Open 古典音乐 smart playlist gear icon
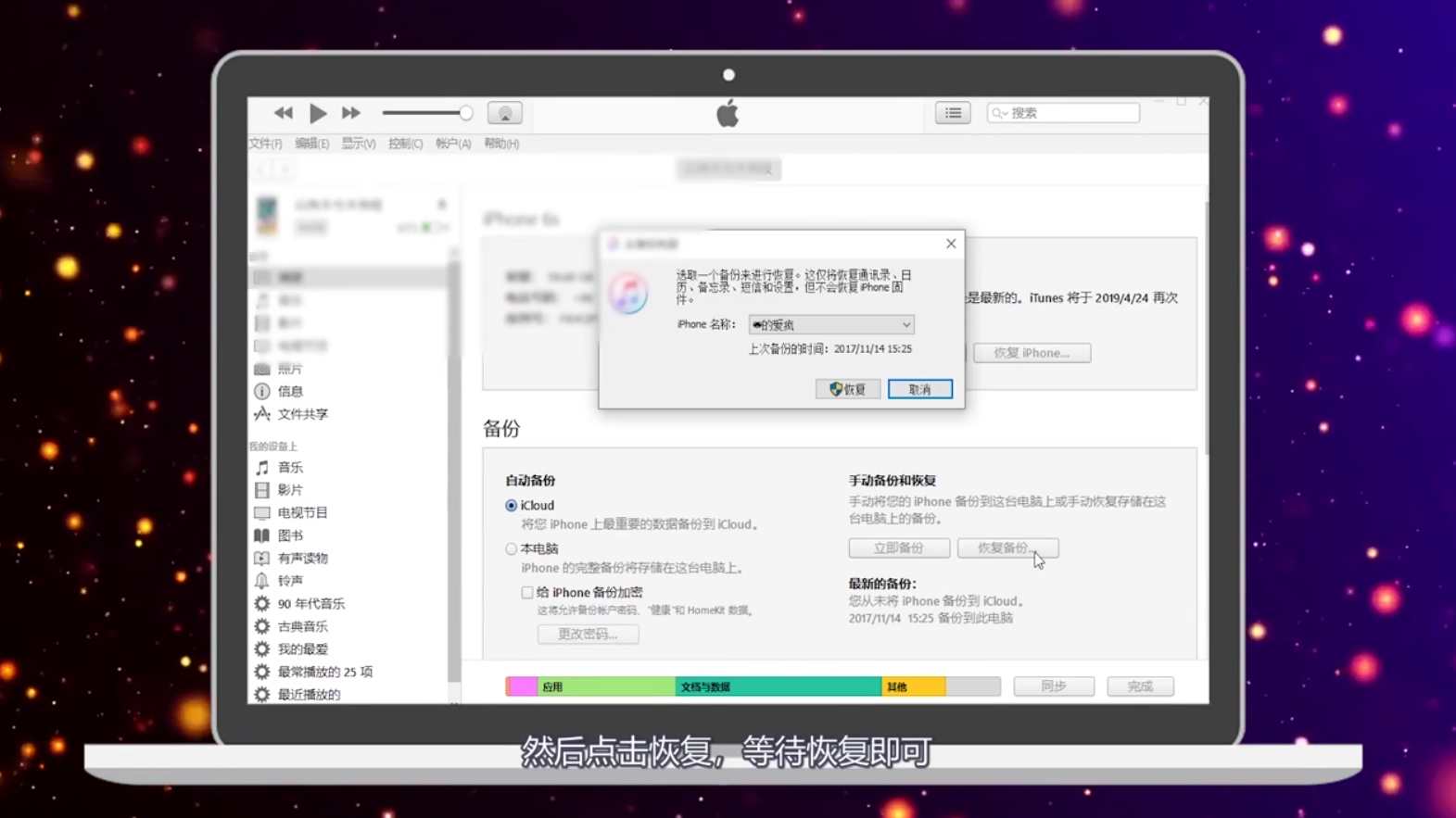This screenshot has height=818, width=1456. [x=262, y=626]
